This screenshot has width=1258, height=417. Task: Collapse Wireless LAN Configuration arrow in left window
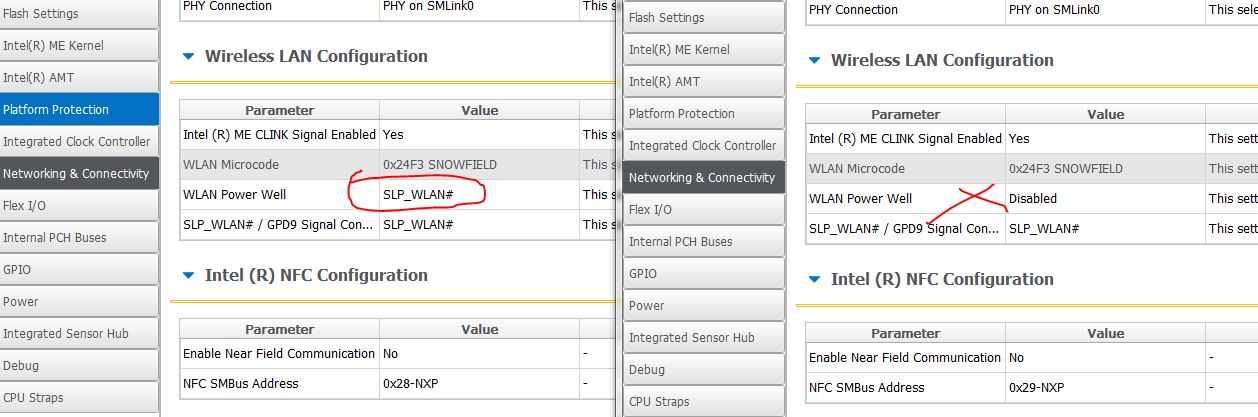coord(188,57)
